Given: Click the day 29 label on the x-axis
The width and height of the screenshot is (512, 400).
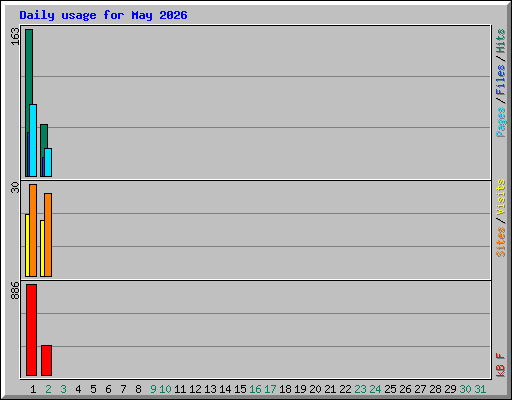Looking at the screenshot, I should click(x=450, y=389).
